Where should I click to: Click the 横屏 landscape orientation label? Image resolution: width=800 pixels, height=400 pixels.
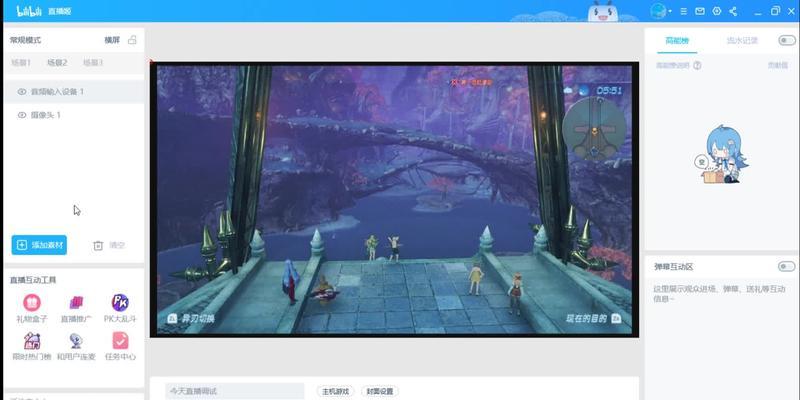coord(112,40)
